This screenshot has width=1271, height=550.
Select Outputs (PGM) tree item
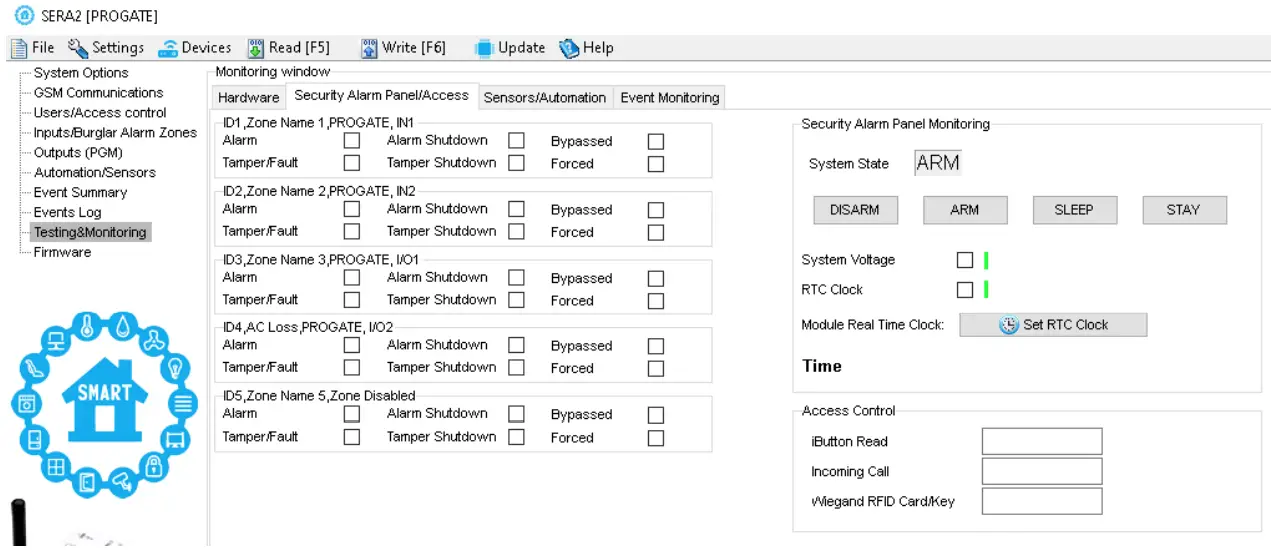click(78, 153)
